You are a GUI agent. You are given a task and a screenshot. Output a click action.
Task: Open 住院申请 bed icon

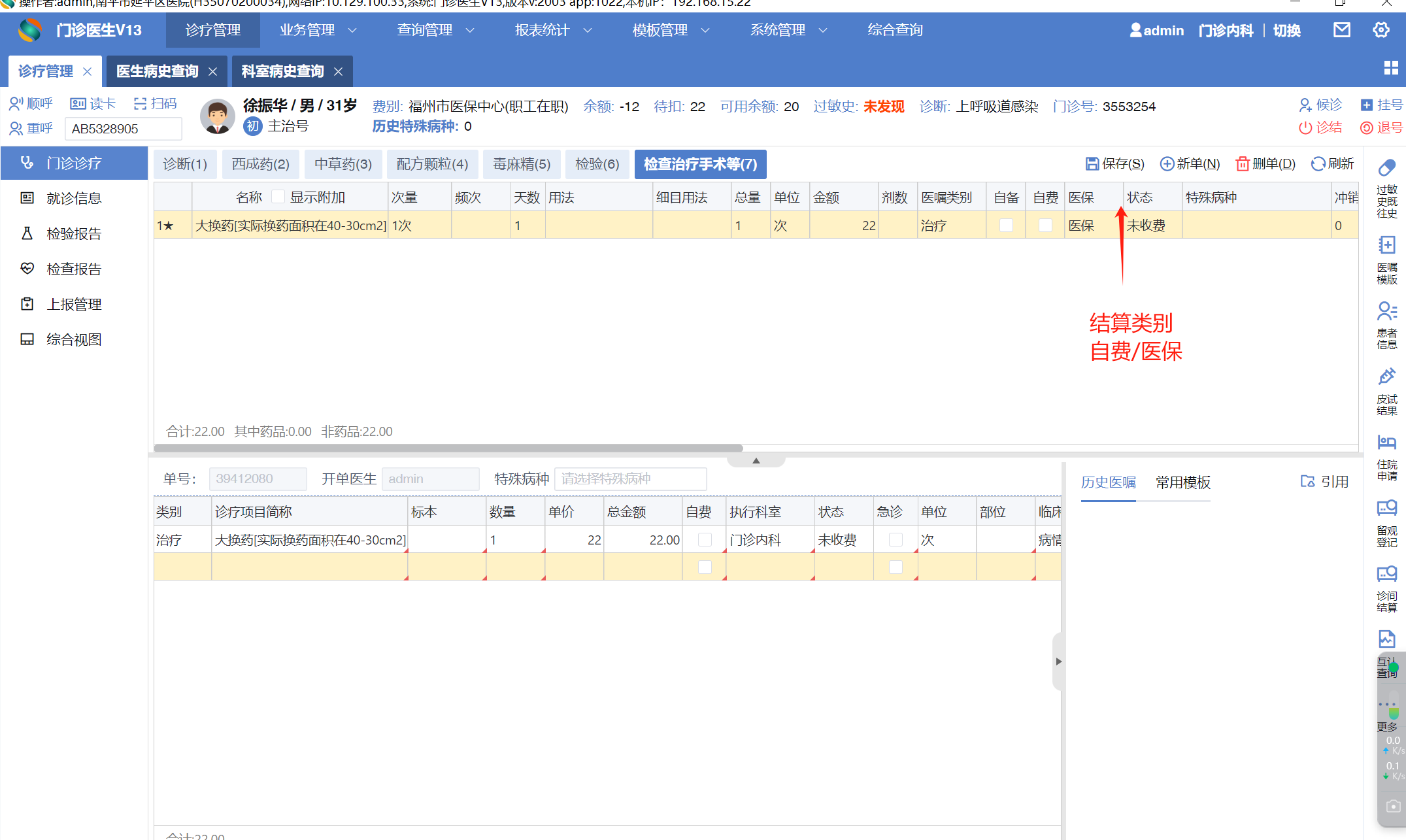pyautogui.click(x=1386, y=443)
